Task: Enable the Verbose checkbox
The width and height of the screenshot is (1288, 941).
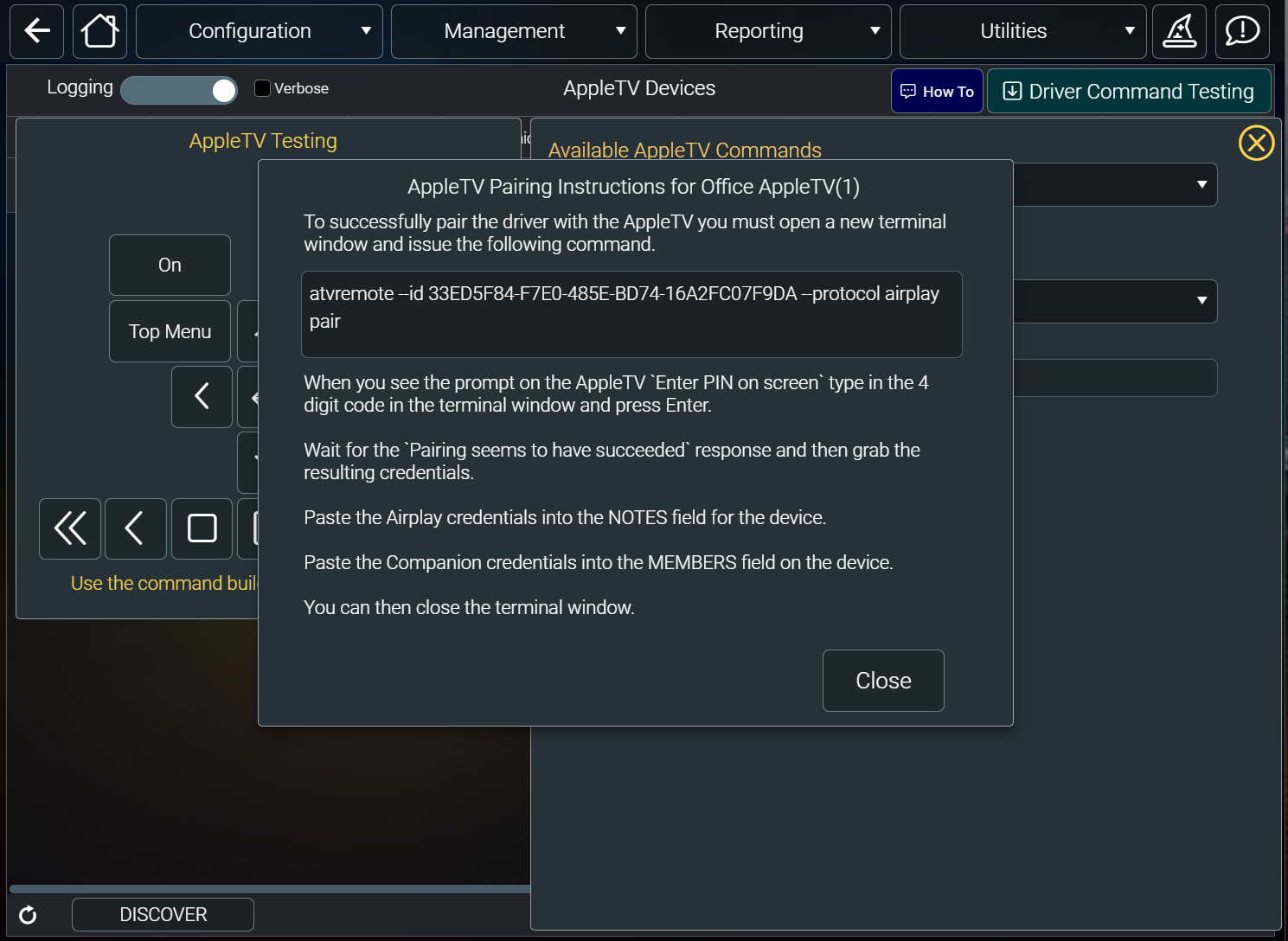Action: click(x=262, y=88)
